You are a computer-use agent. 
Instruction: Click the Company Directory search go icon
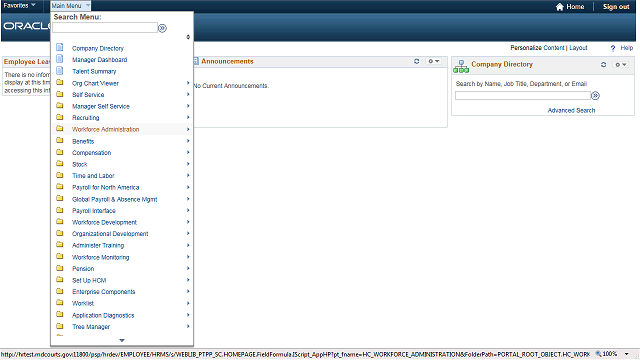(x=596, y=96)
